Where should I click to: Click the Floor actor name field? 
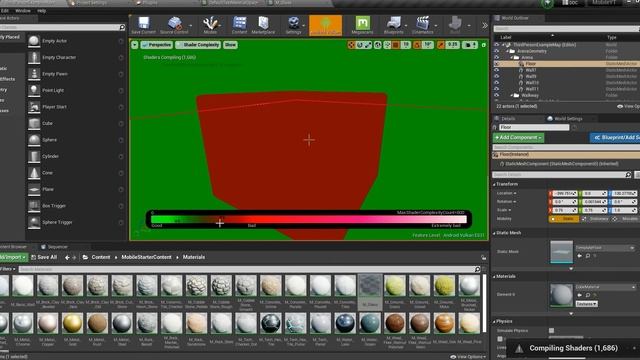click(x=534, y=127)
